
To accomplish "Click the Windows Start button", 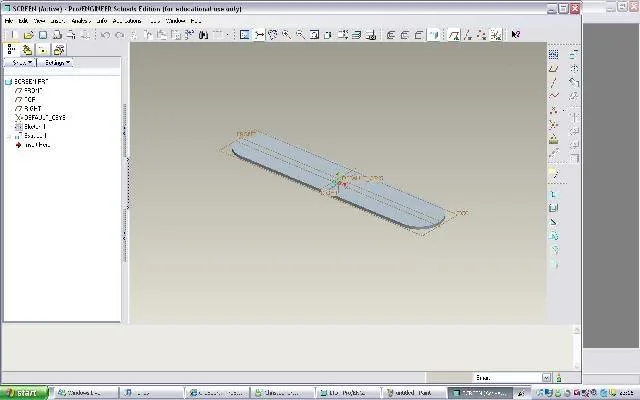I will pyautogui.click(x=24, y=393).
